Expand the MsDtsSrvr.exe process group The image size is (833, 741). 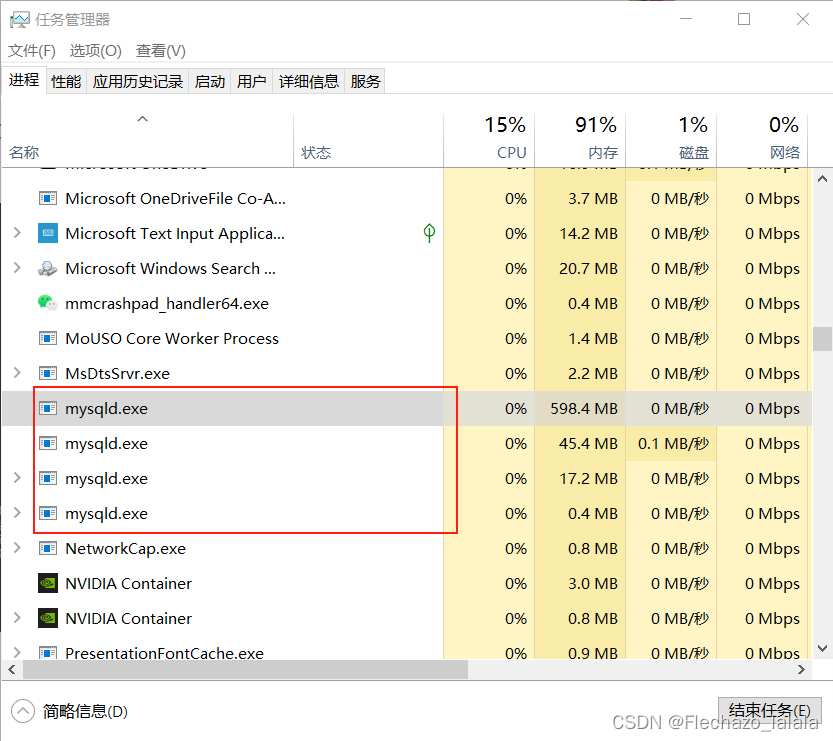coord(17,373)
